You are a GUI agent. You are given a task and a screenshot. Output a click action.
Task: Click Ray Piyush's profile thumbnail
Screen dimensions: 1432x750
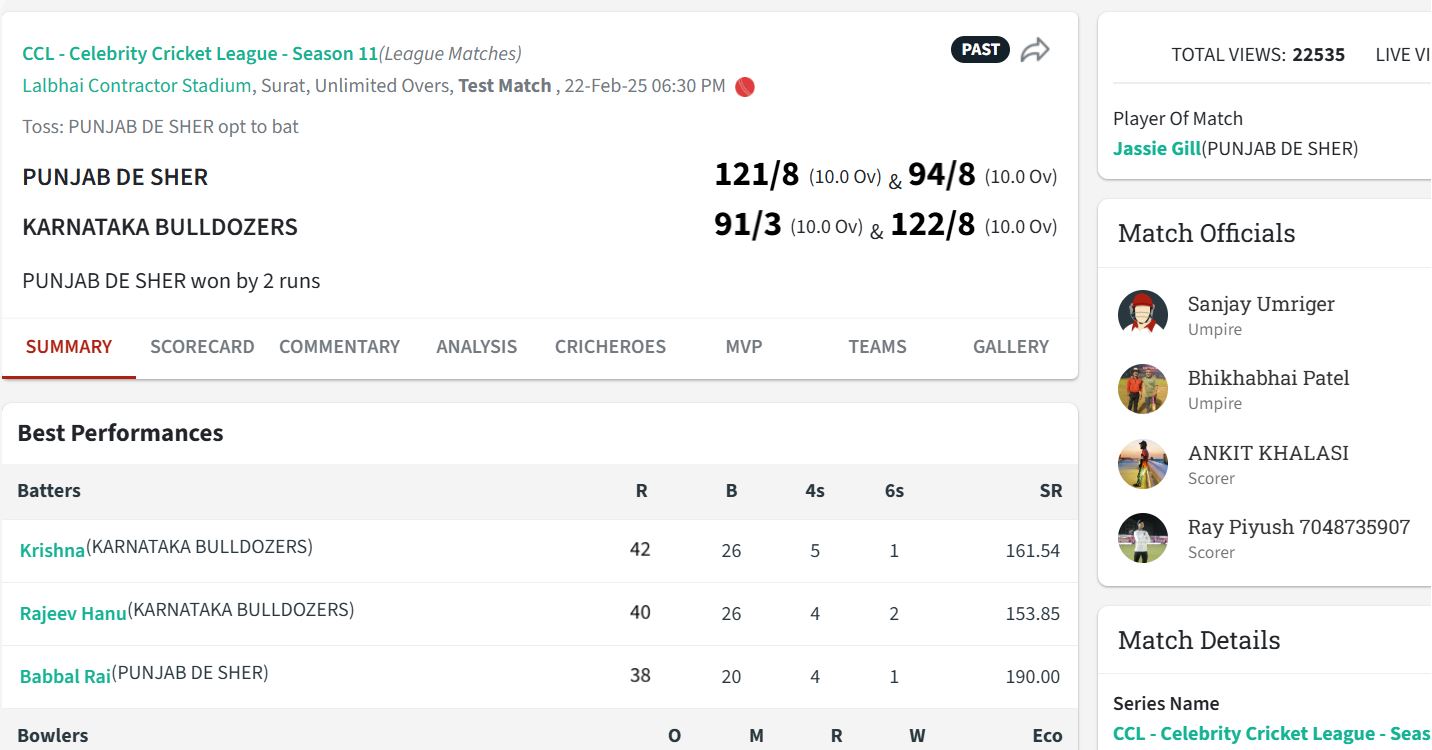click(x=1143, y=538)
